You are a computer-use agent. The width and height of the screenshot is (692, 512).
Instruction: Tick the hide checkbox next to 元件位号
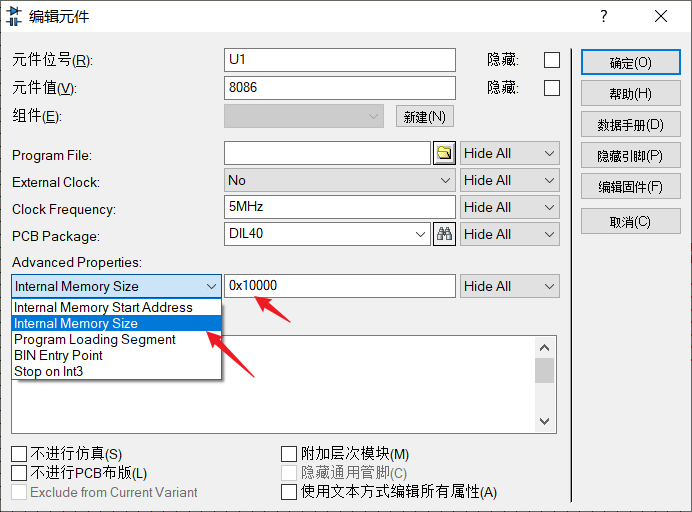(552, 60)
